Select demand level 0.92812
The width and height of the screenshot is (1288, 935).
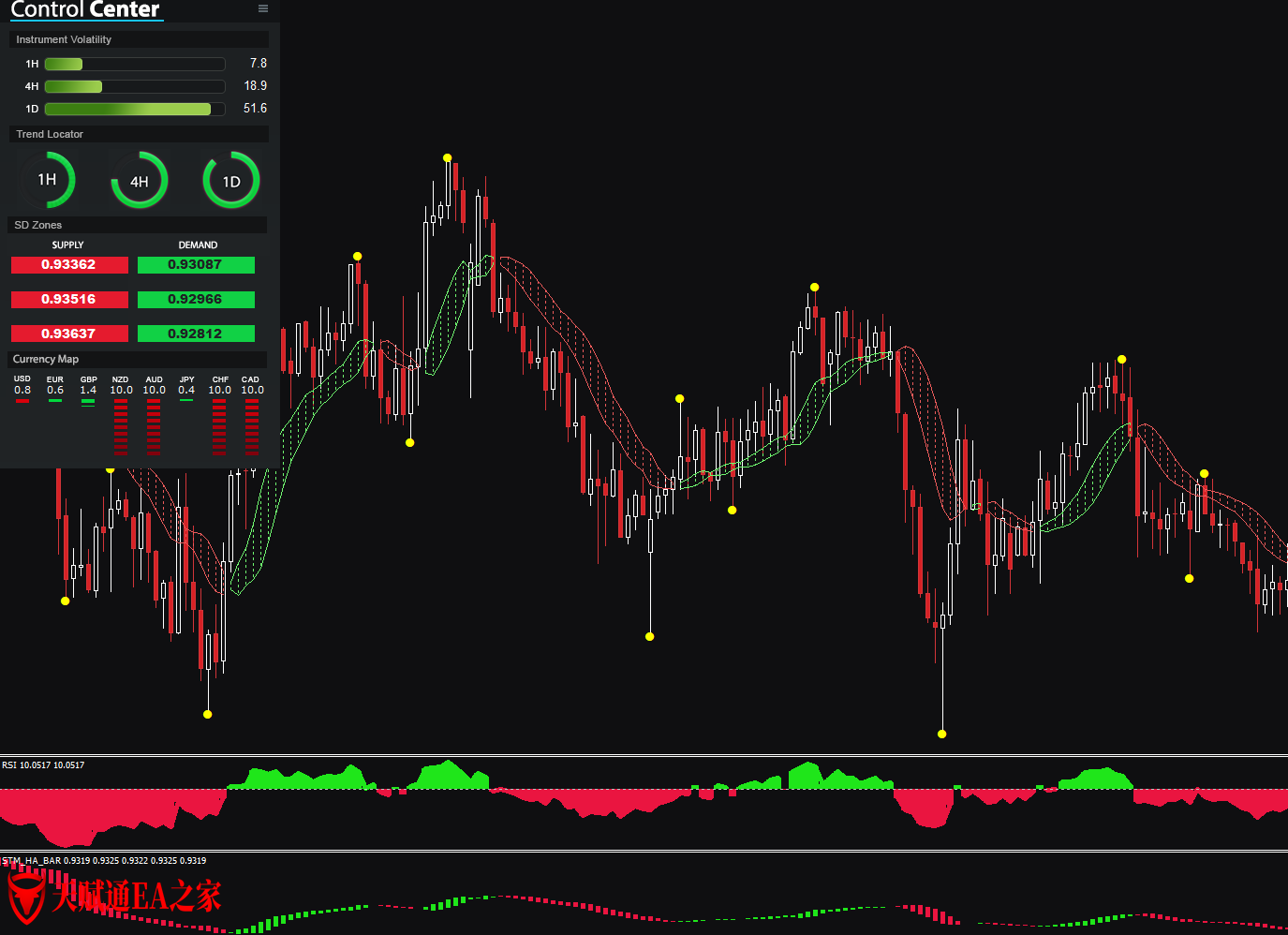(x=196, y=334)
